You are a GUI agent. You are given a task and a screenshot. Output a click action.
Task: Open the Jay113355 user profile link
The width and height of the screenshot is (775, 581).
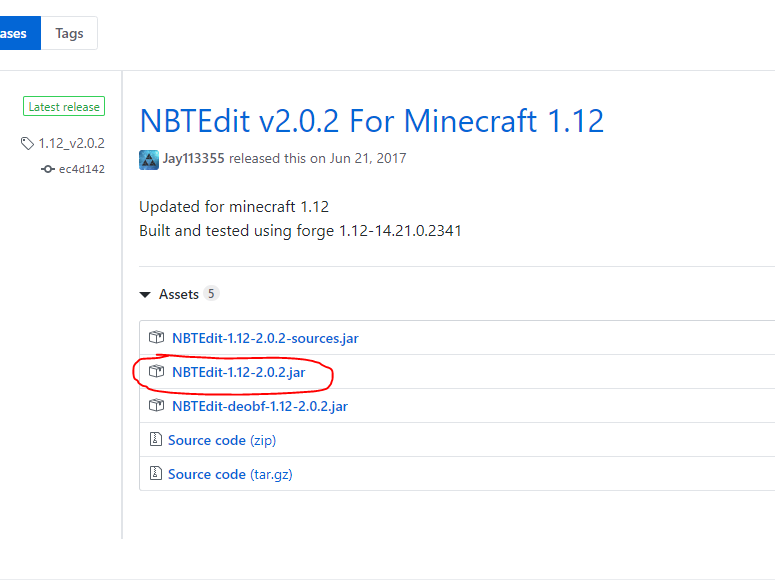click(x=194, y=158)
